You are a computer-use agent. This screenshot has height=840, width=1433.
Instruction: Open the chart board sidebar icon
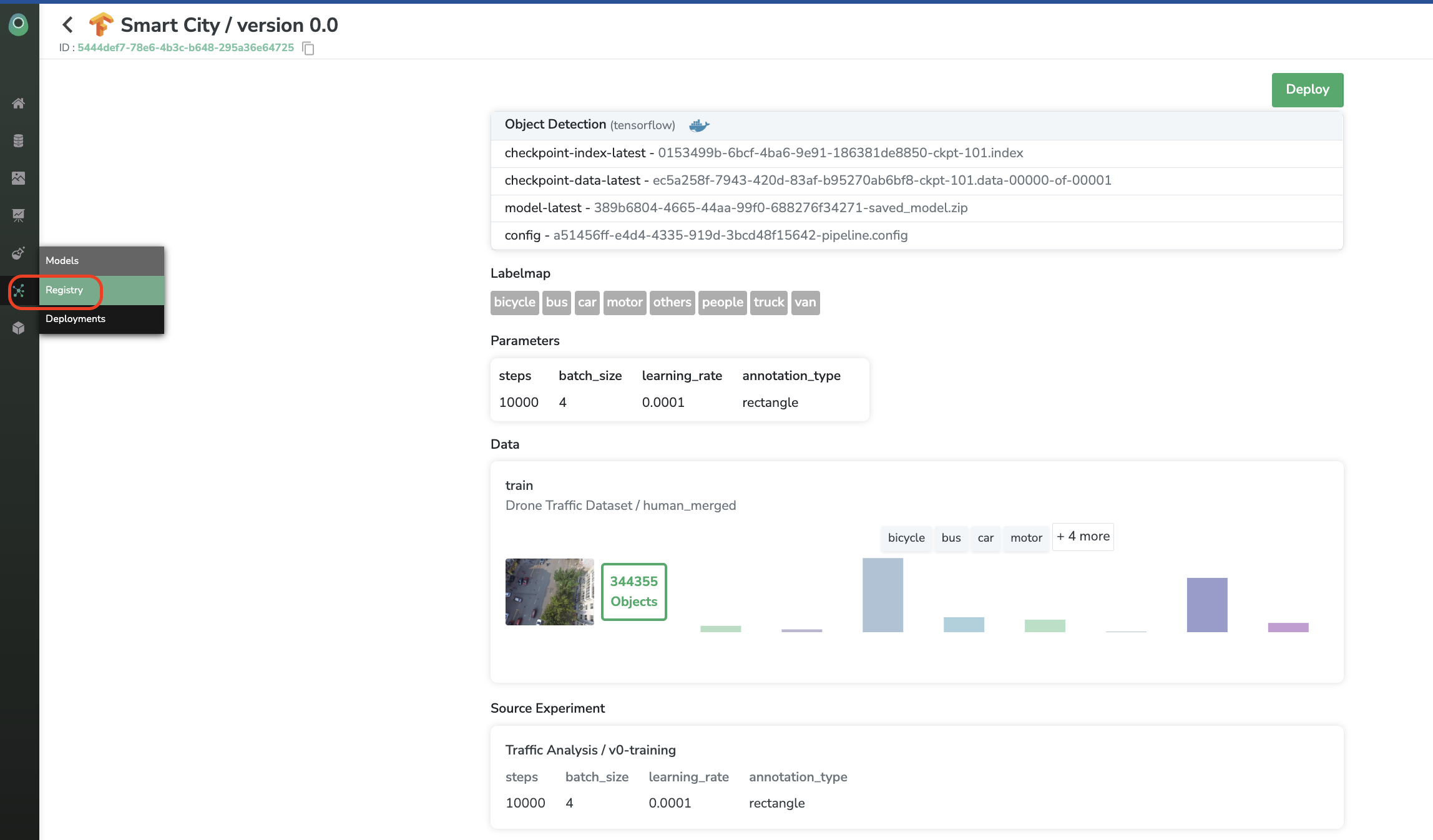(x=19, y=215)
